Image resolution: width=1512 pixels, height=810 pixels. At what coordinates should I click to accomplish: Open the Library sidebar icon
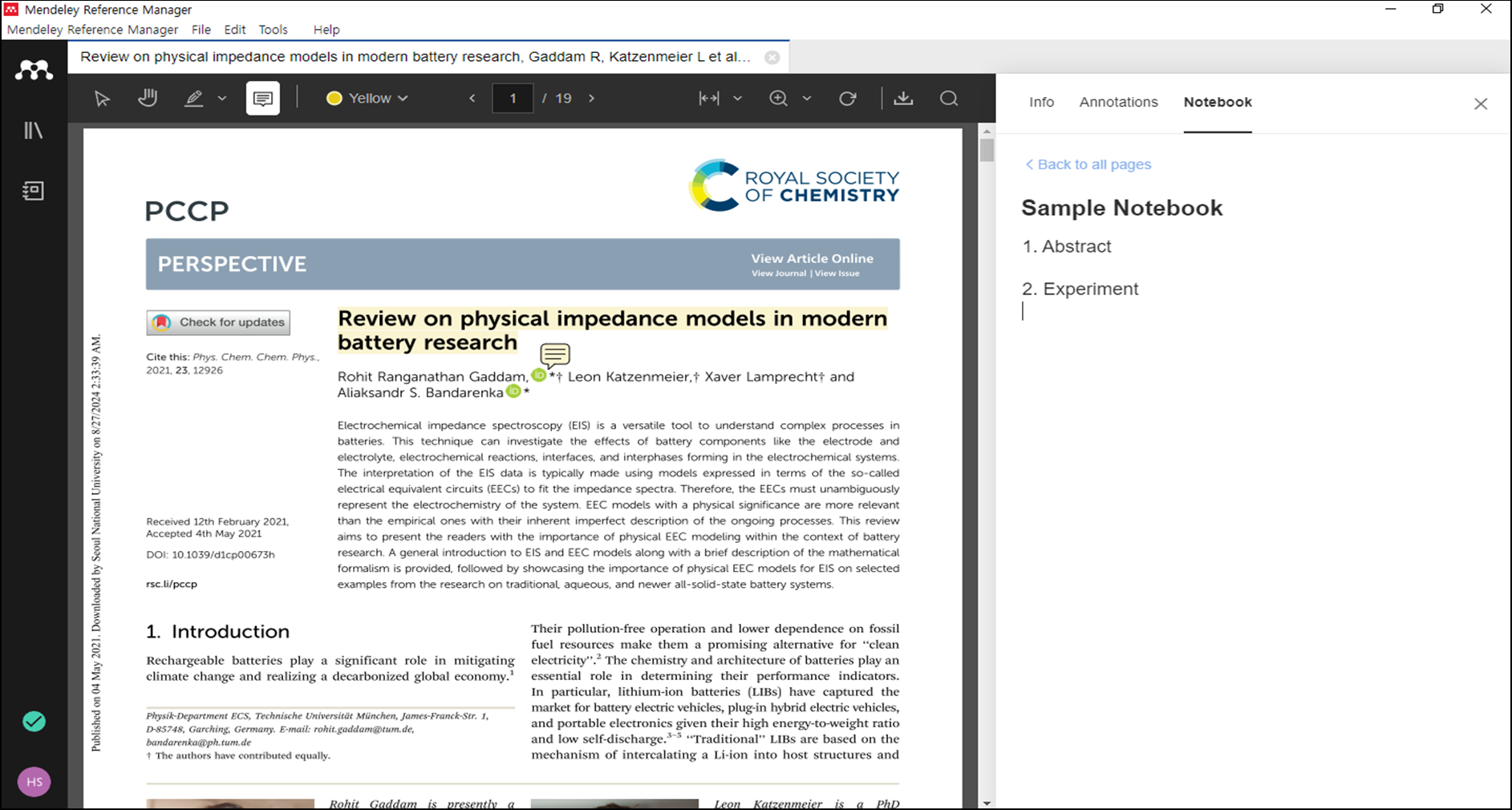click(34, 130)
